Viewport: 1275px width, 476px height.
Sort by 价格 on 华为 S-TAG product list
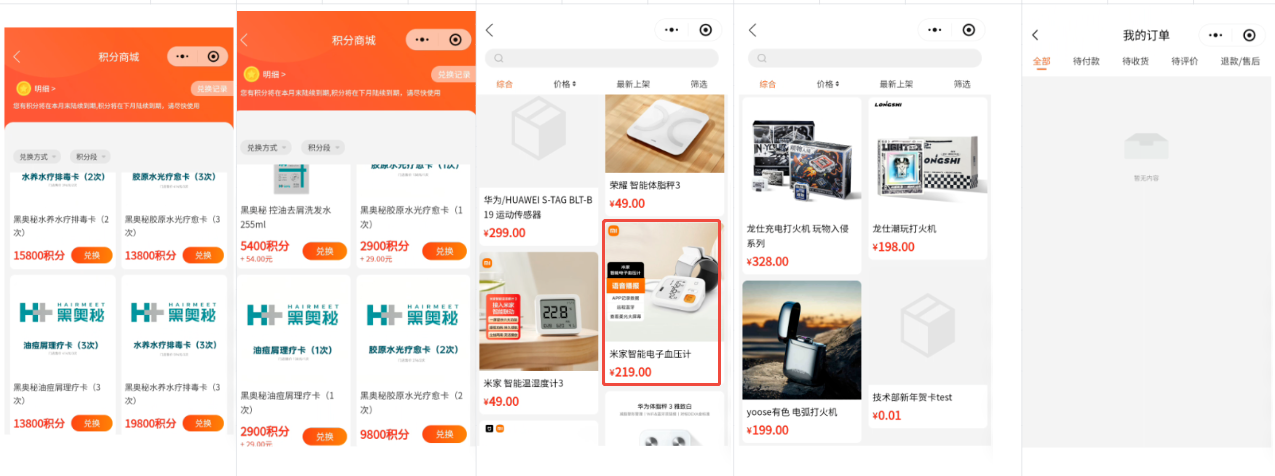coord(565,84)
